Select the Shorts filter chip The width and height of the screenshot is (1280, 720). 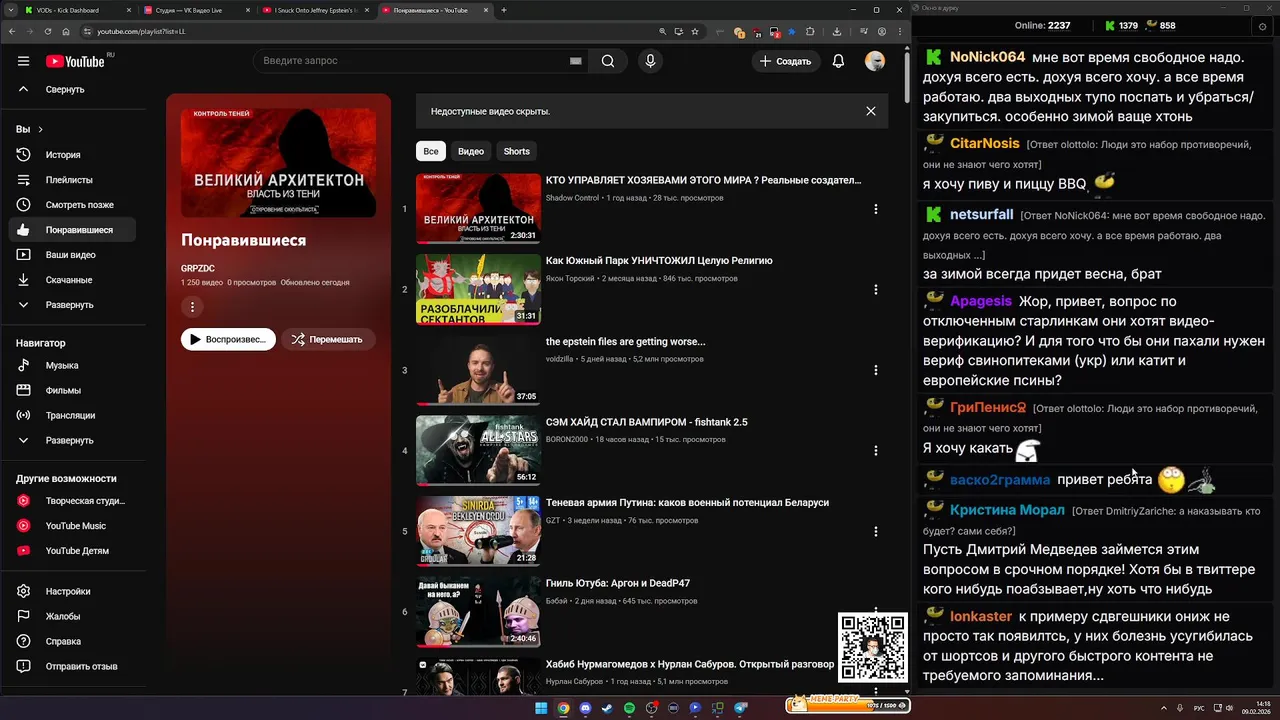[x=517, y=151]
